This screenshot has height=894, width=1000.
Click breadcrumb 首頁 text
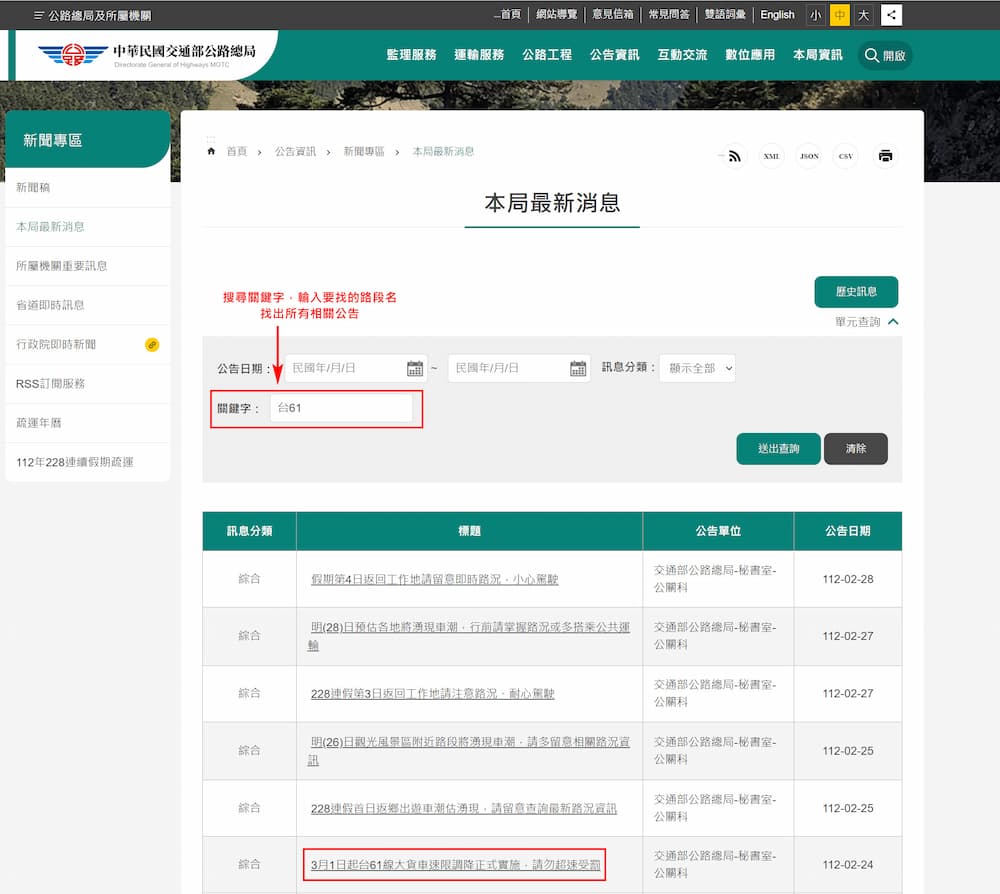point(237,152)
